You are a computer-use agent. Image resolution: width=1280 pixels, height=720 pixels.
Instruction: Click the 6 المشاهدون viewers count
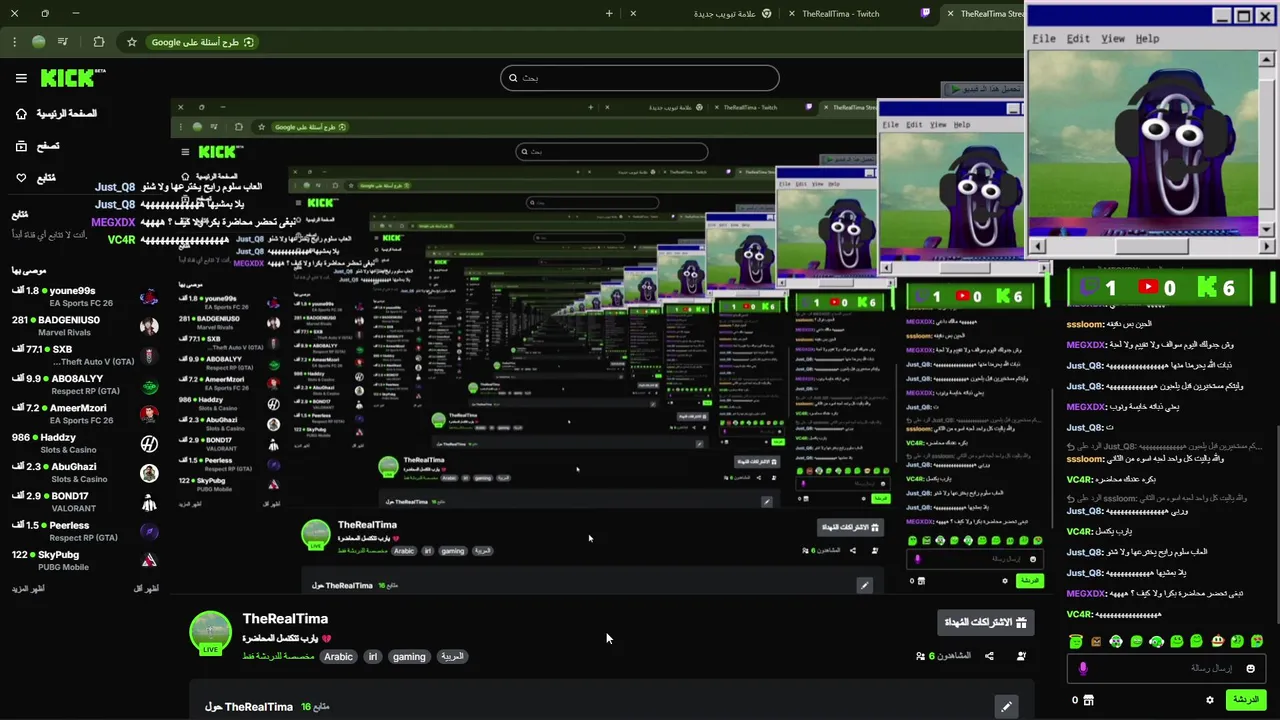(x=943, y=656)
